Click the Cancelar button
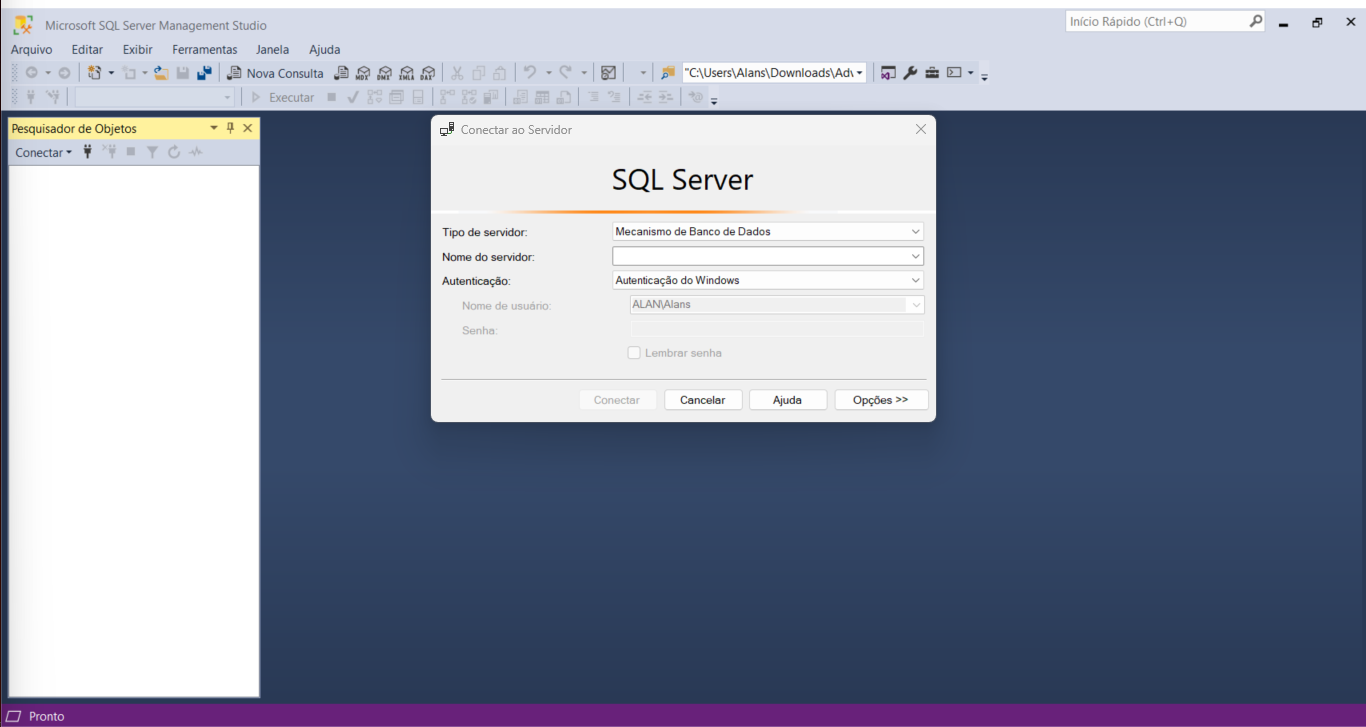 [x=703, y=400]
